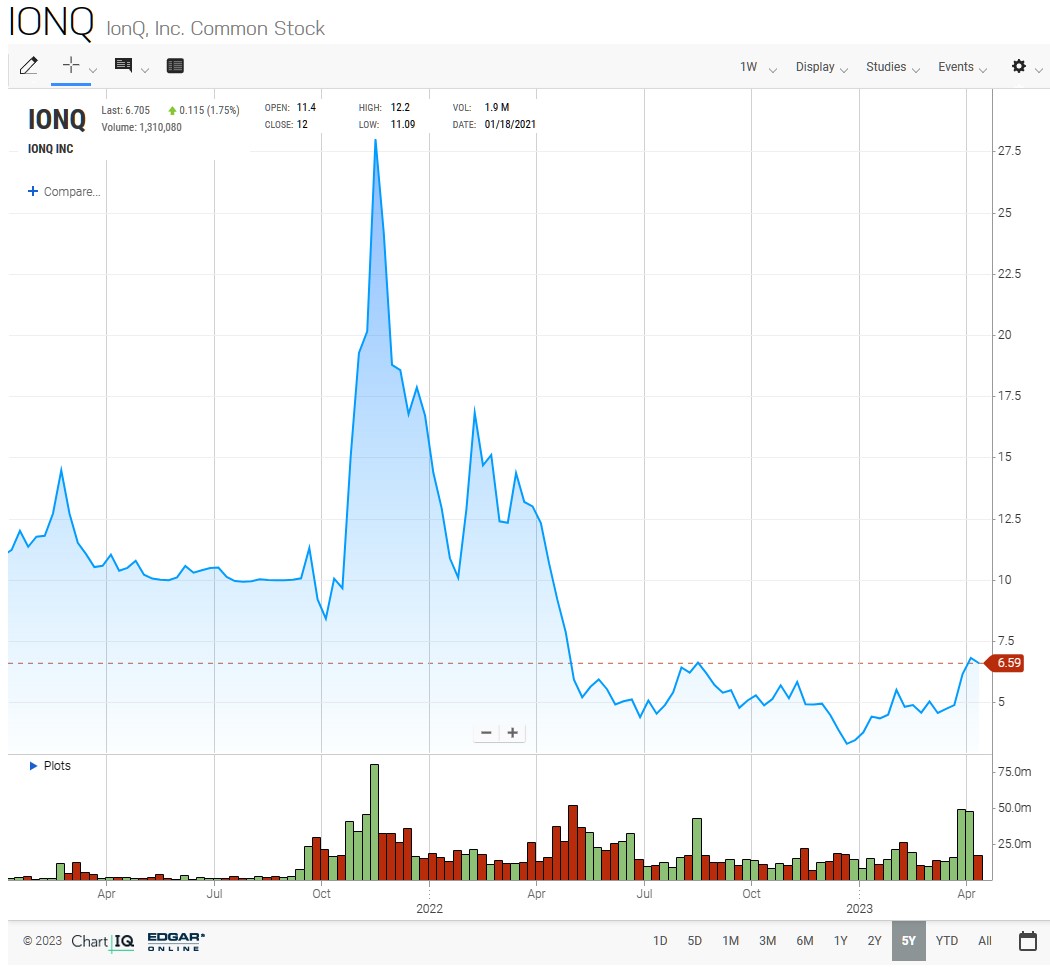Image resolution: width=1050 pixels, height=969 pixels.
Task: Click the Compare... plus button
Action: coord(64,192)
